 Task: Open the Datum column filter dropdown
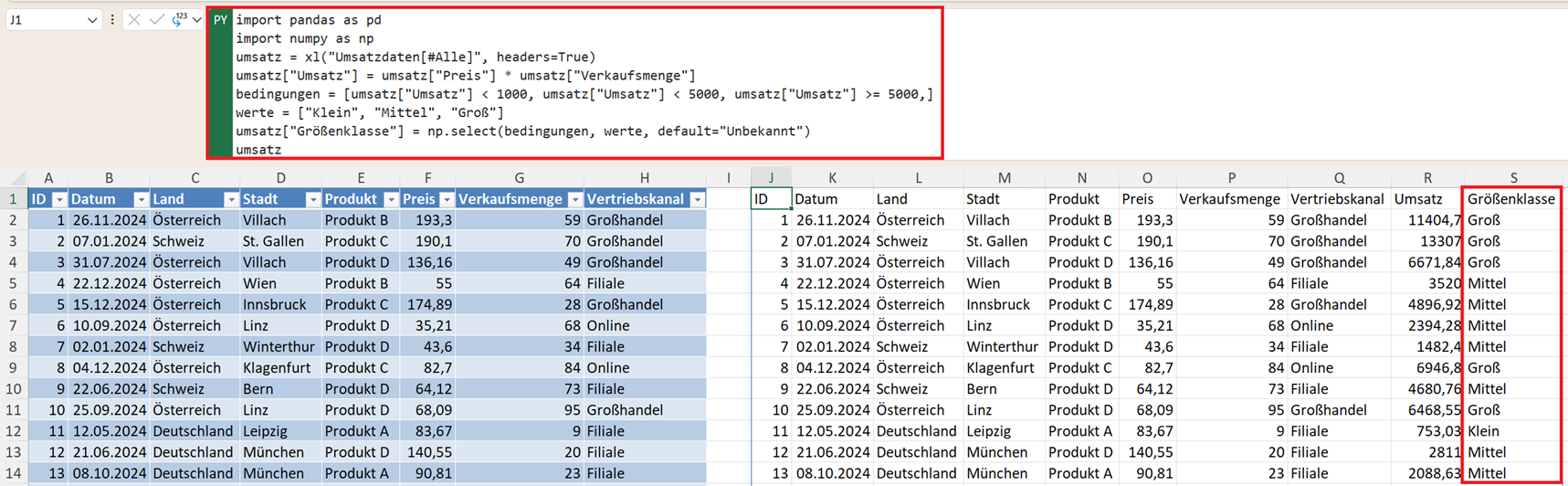[x=141, y=199]
